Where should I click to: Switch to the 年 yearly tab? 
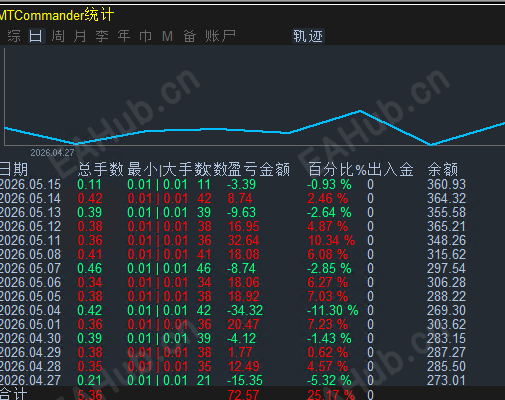[124, 36]
